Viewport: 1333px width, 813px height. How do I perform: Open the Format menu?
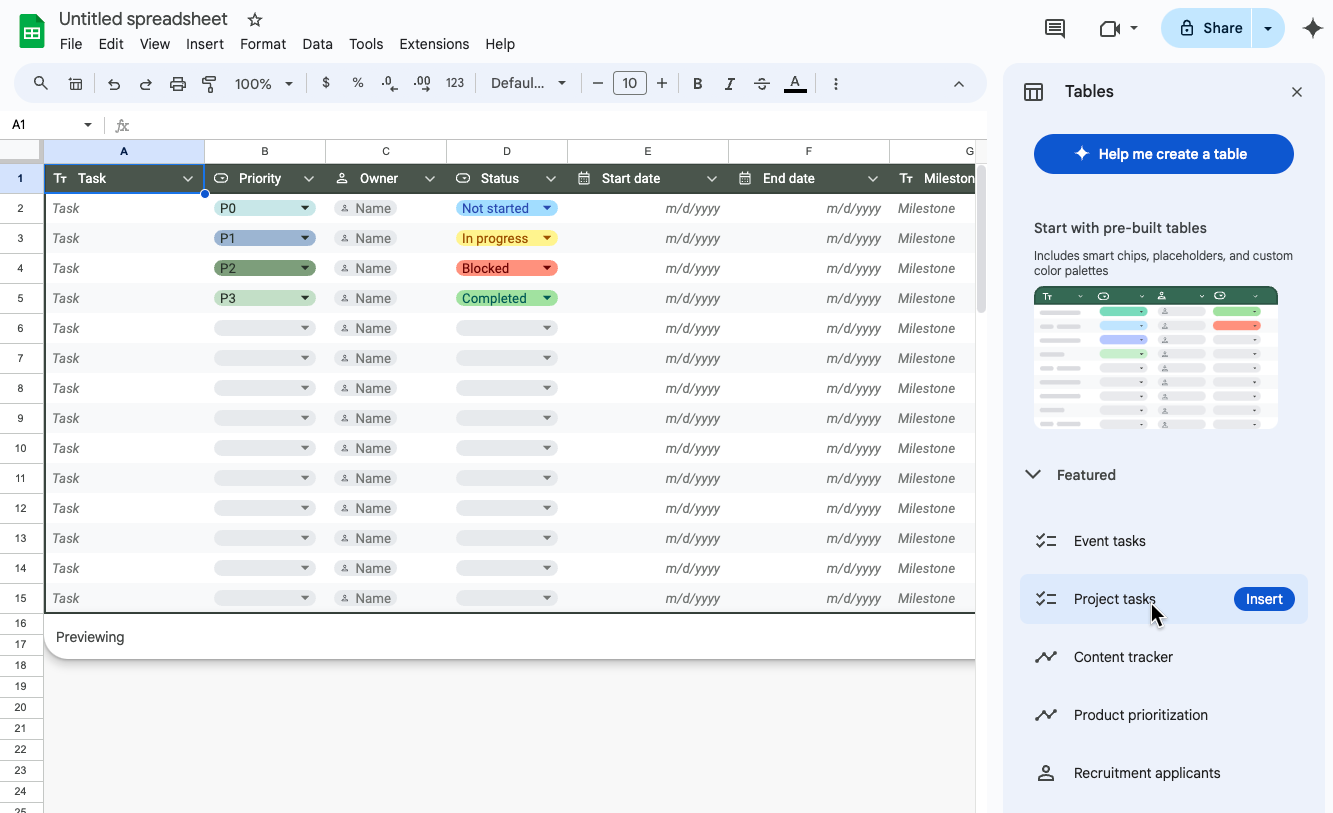263,44
